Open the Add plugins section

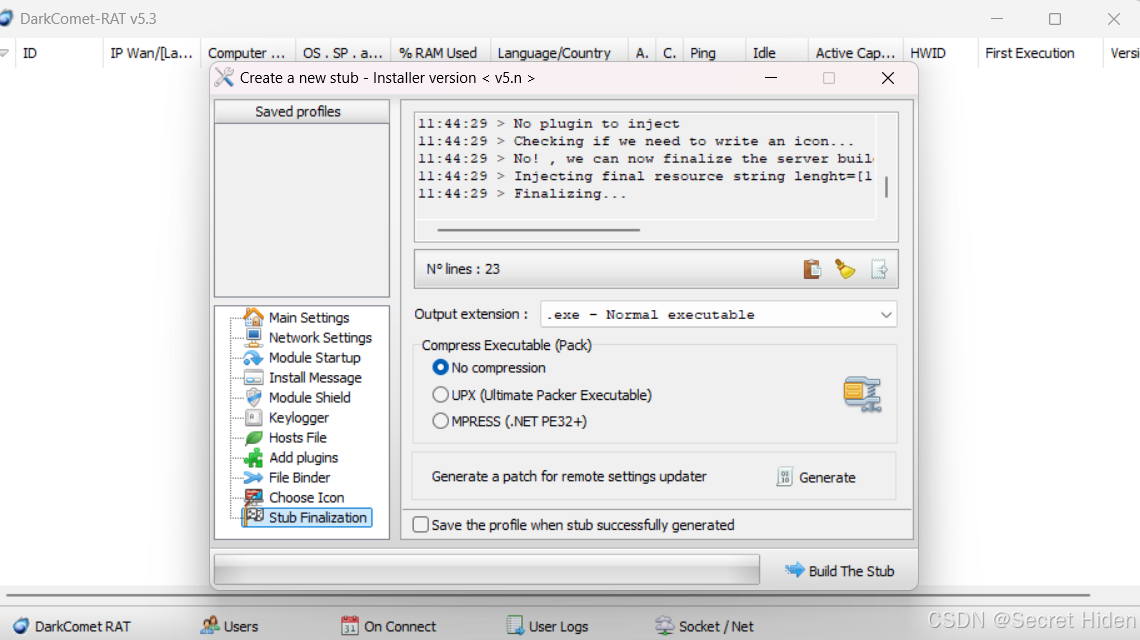[x=303, y=457]
